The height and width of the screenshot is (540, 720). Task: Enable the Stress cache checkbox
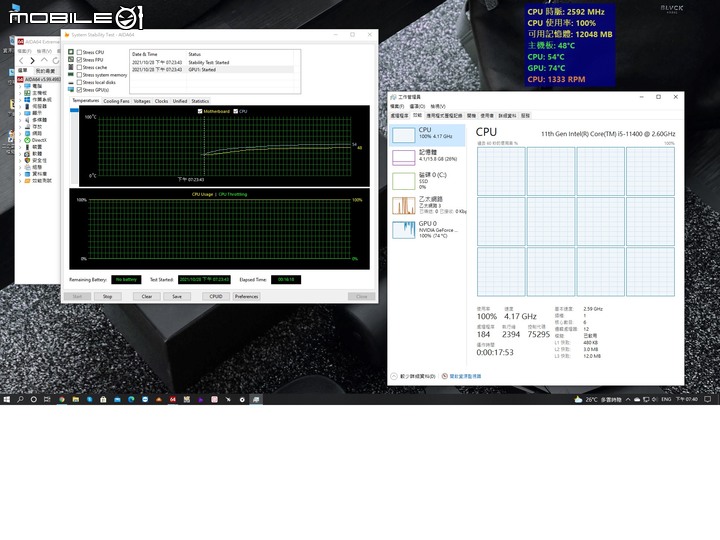click(x=79, y=68)
